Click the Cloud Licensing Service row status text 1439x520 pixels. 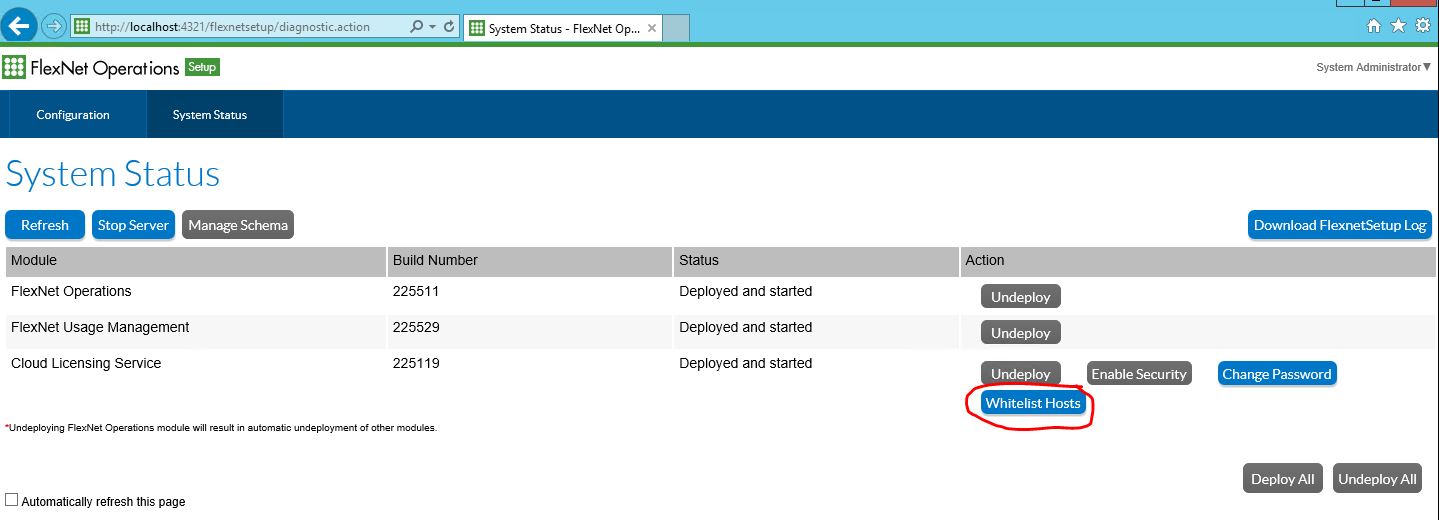pyautogui.click(x=746, y=363)
